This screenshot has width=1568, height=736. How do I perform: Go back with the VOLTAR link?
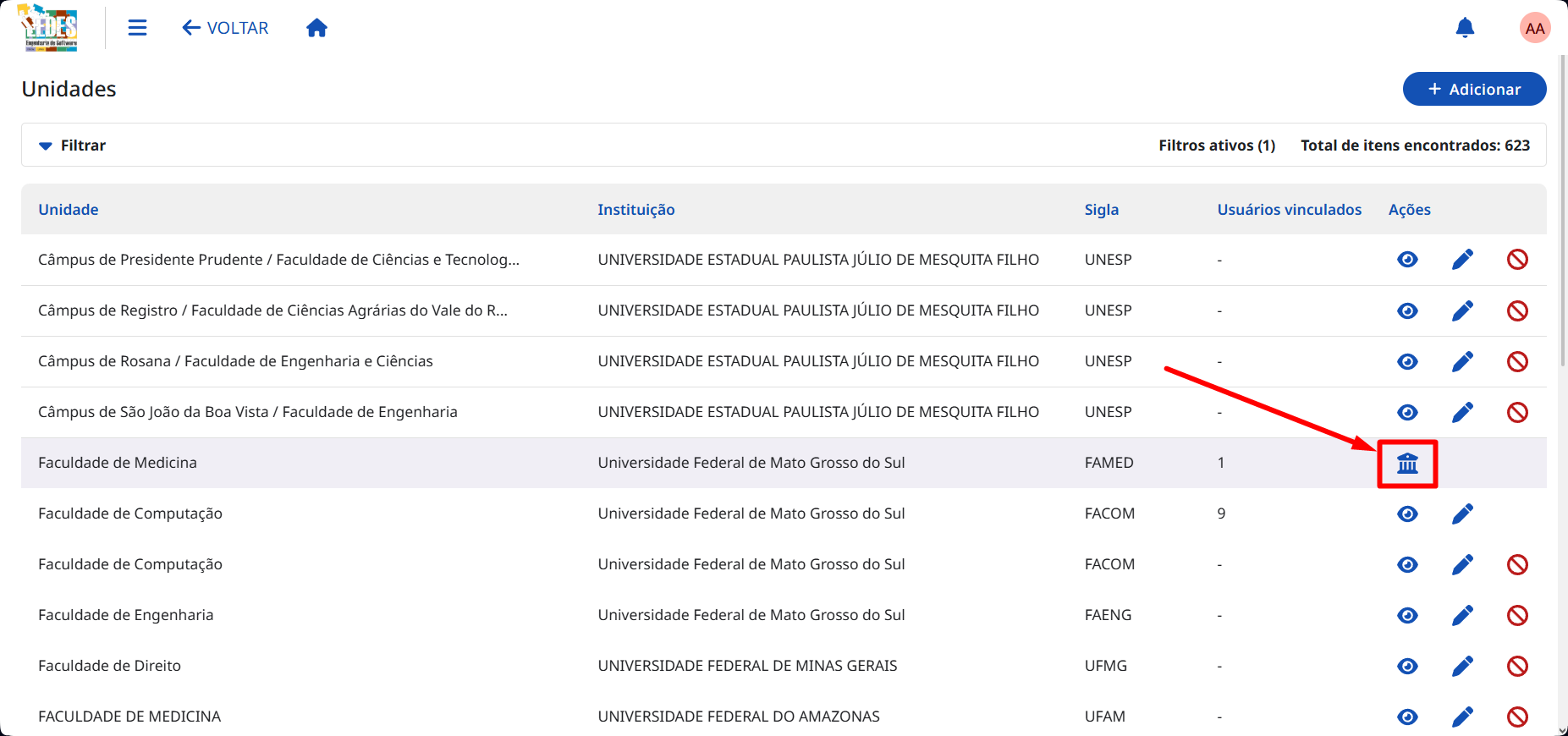(225, 28)
